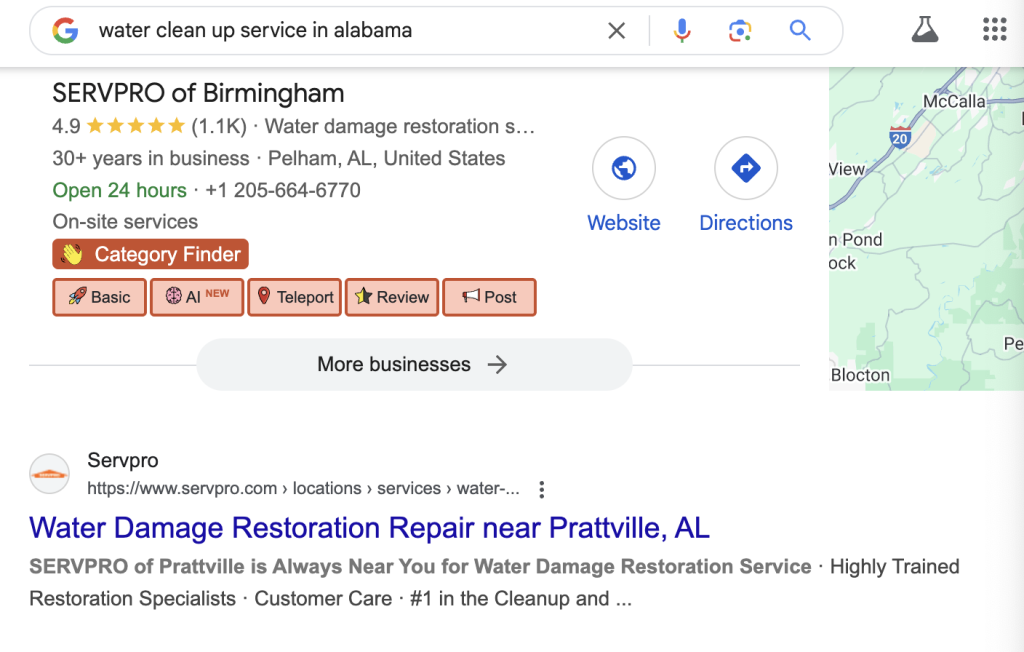
Task: Click the Post button
Action: click(489, 297)
